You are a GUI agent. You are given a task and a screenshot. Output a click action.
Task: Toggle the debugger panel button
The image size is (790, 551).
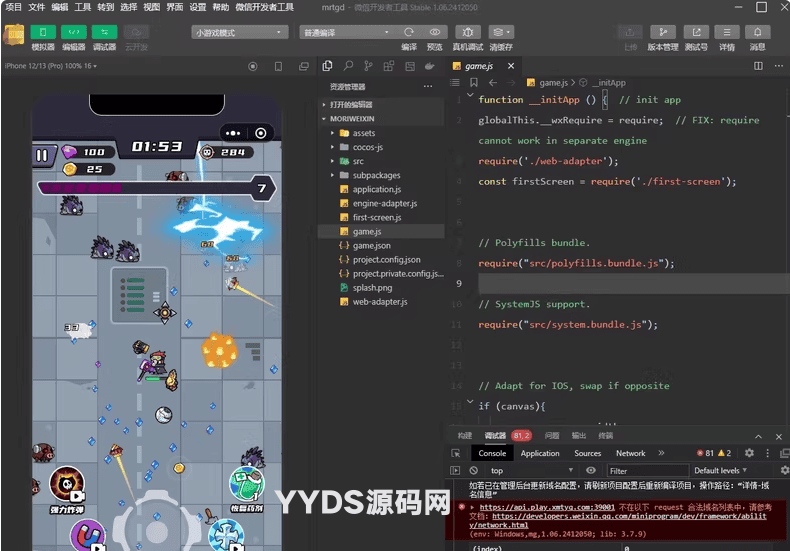[104, 32]
